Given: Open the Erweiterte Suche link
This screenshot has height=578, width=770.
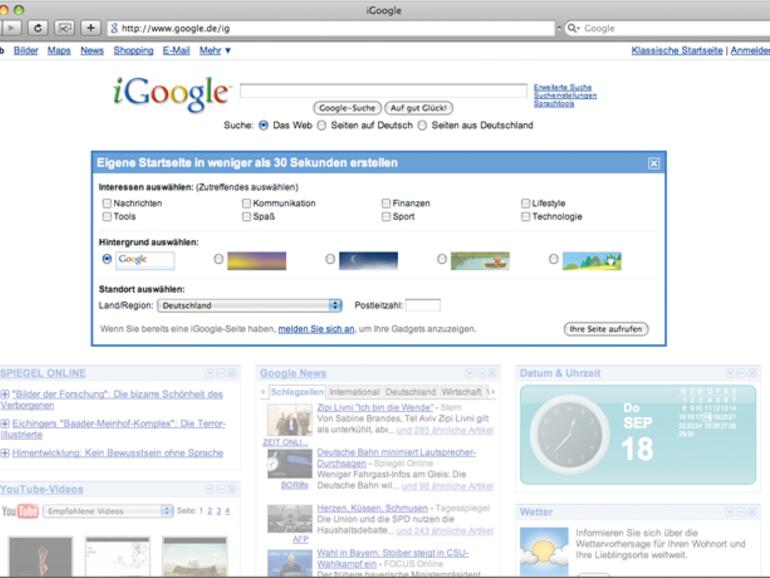Looking at the screenshot, I should click(x=563, y=87).
